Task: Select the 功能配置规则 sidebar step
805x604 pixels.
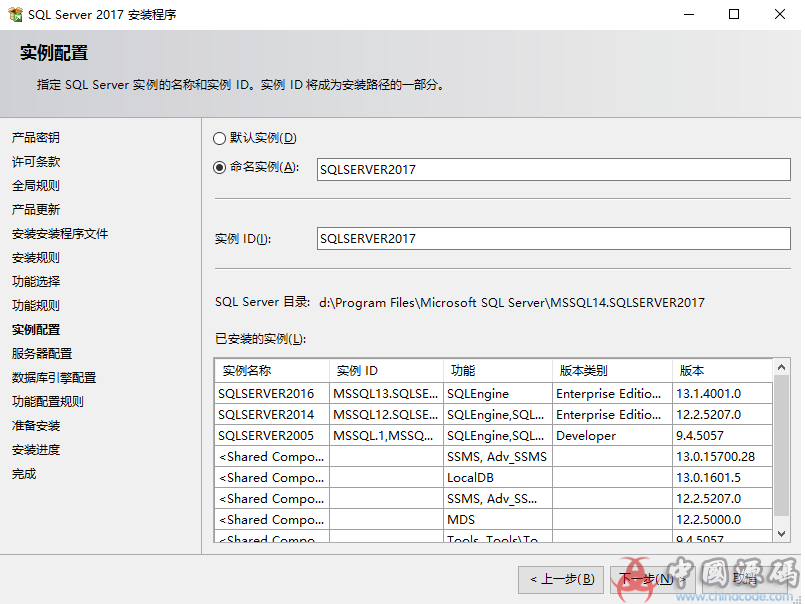Action: pyautogui.click(x=47, y=402)
